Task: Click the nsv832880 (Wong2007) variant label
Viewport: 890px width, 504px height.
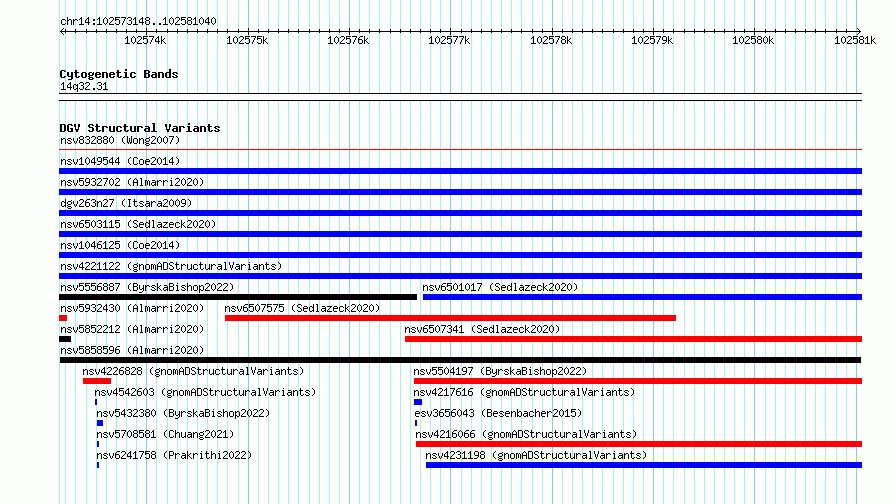Action: tap(120, 140)
